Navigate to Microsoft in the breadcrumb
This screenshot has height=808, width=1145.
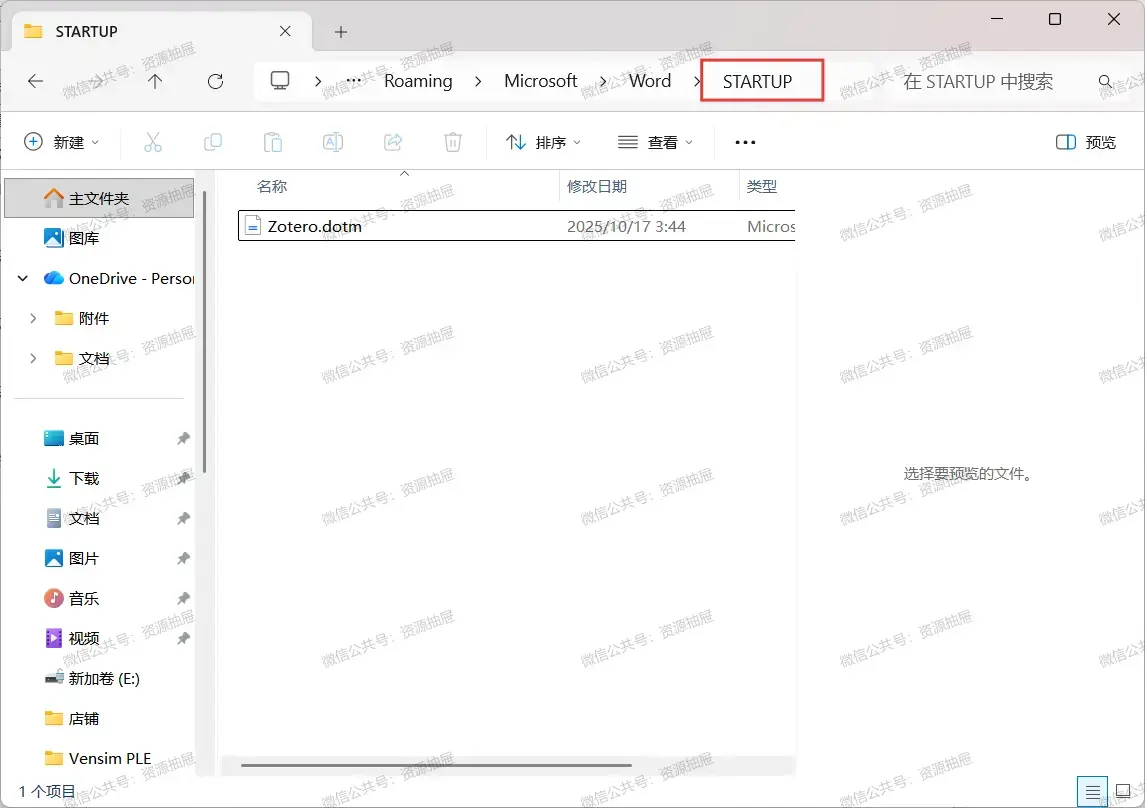(540, 81)
